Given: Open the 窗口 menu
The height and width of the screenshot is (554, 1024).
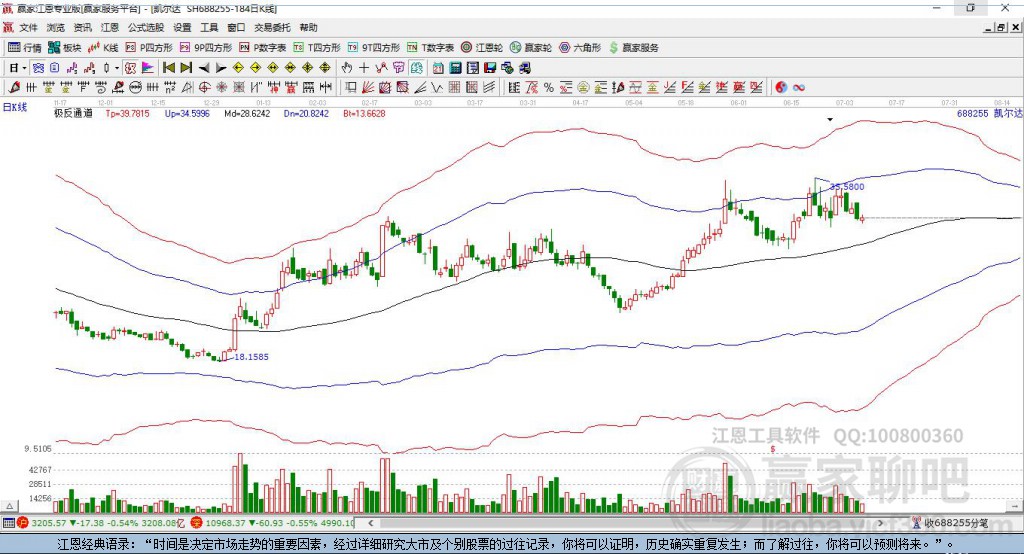Looking at the screenshot, I should click(x=236, y=27).
